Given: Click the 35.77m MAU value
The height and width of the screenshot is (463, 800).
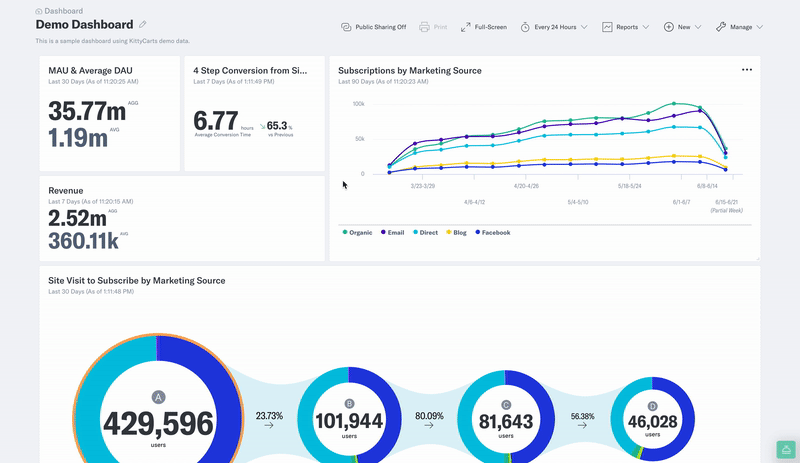Looking at the screenshot, I should coord(87,111).
